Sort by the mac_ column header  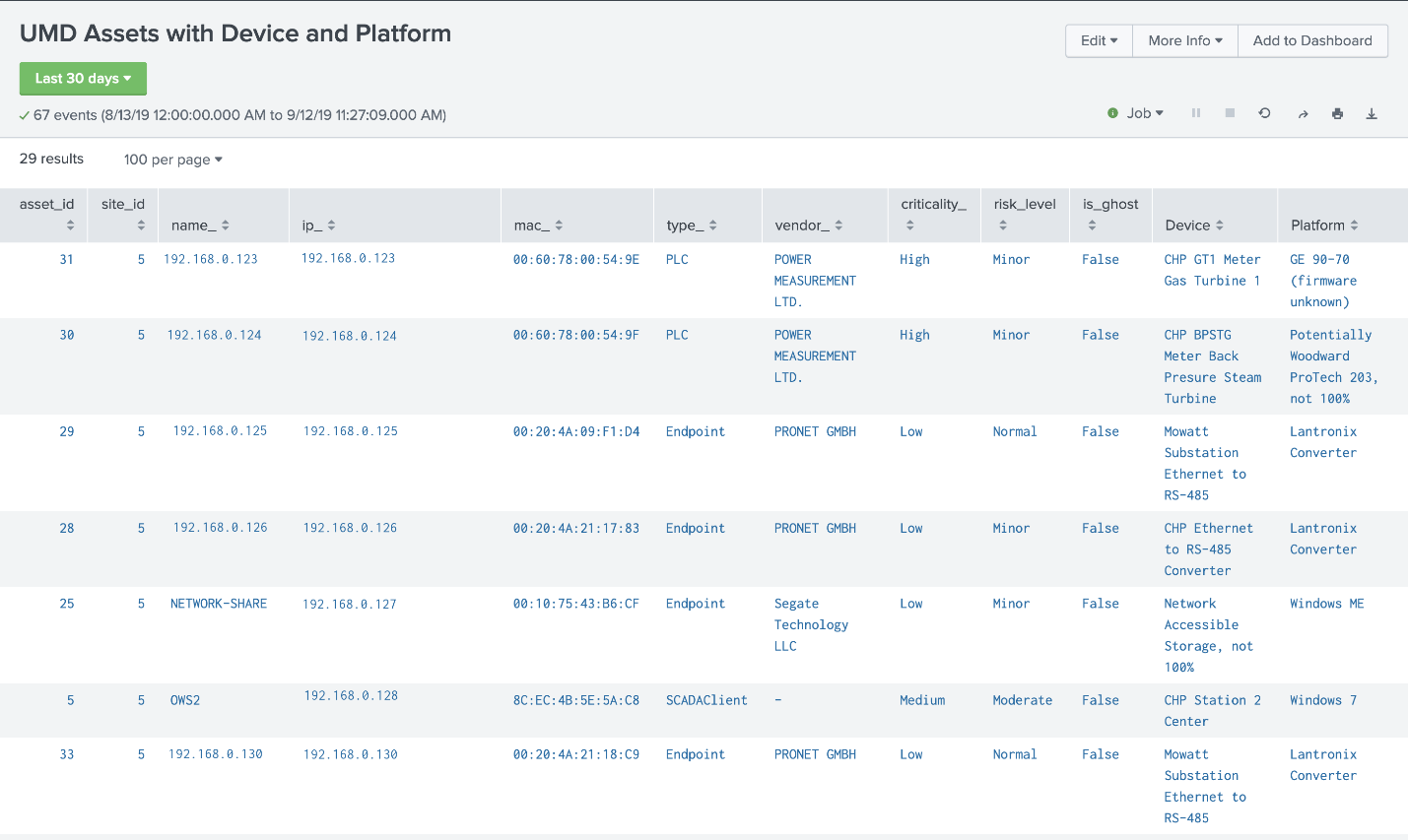click(x=538, y=226)
